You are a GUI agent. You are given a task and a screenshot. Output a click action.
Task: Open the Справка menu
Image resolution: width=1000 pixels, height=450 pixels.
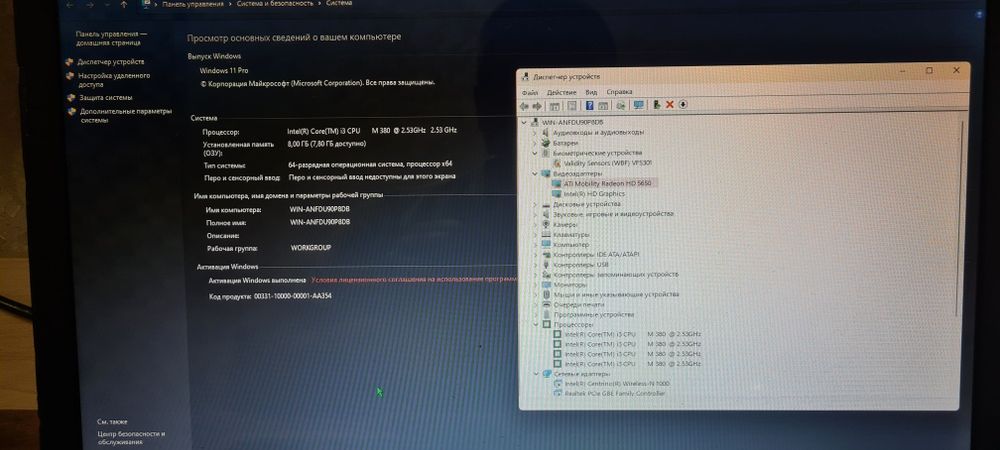point(619,92)
